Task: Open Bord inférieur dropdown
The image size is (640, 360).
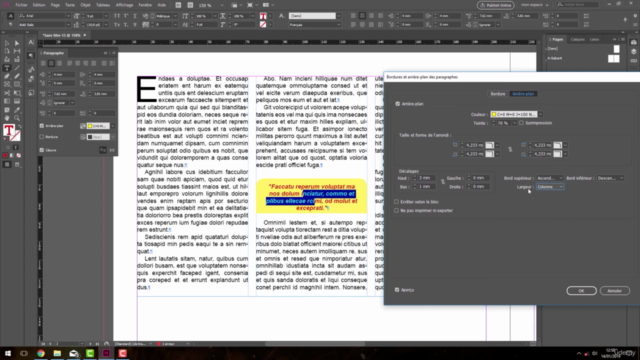Action: click(x=610, y=178)
